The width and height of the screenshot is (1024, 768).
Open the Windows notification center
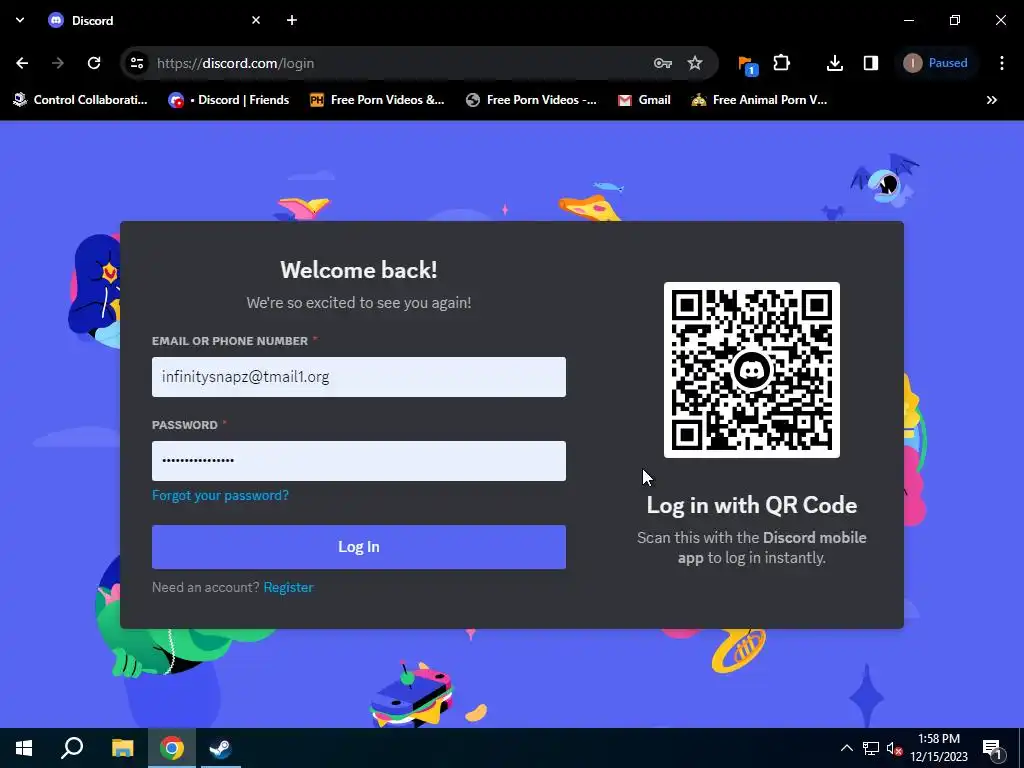[x=992, y=748]
